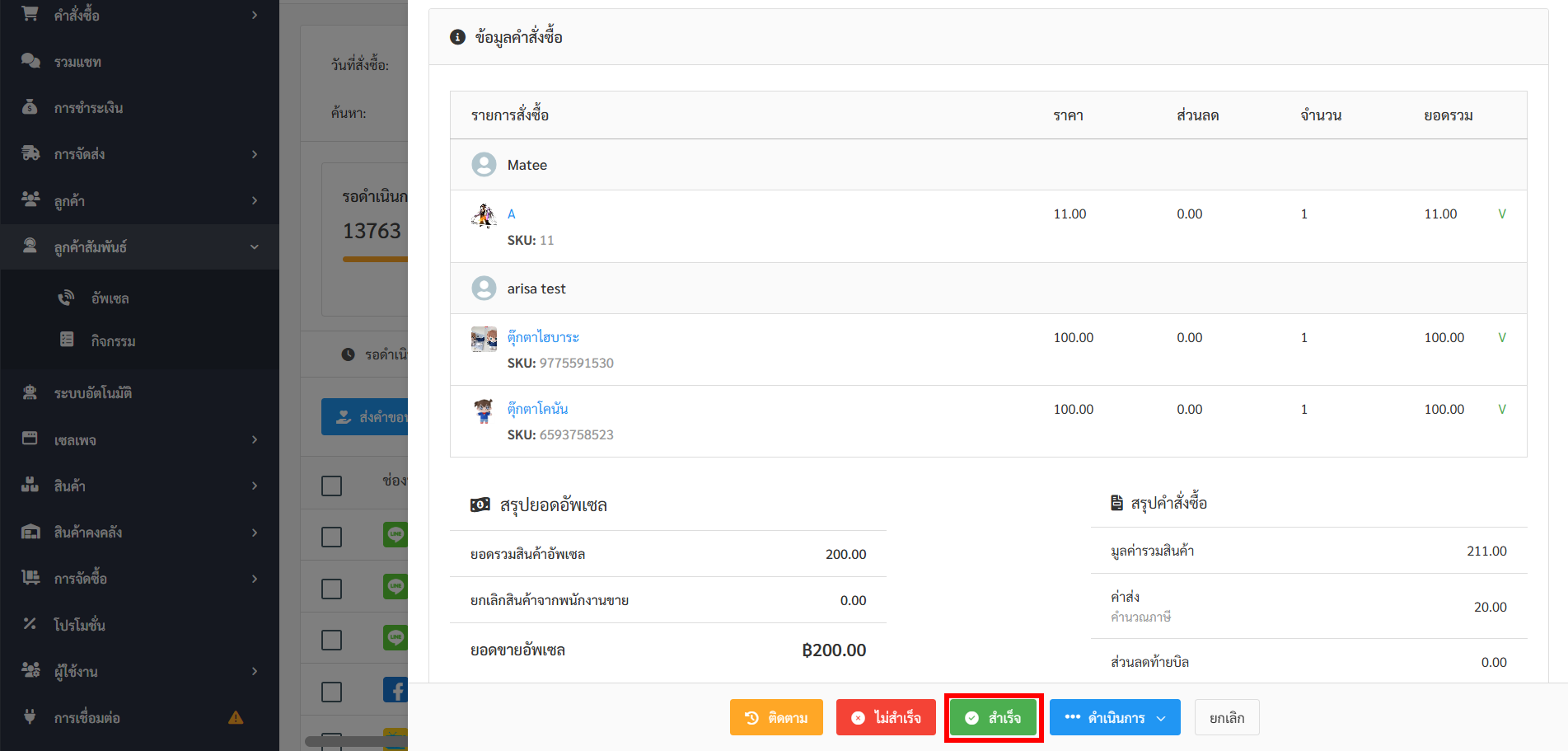Screen dimensions: 1568x751
Task: Toggle the header select-all checkbox in order list
Action: pos(331,486)
